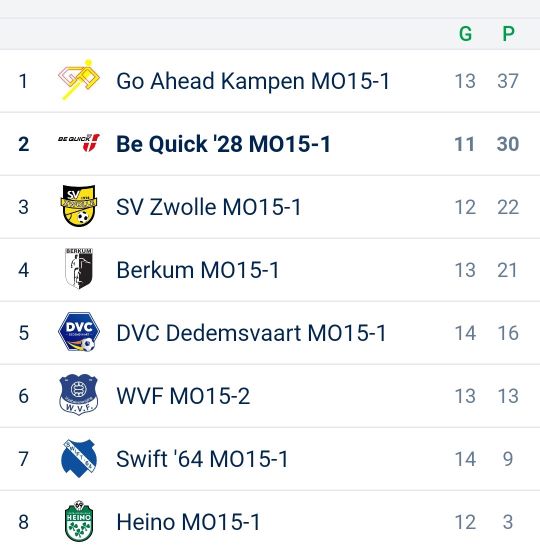Sort standings by the G column header
The width and height of the screenshot is (540, 546).
[x=465, y=34]
